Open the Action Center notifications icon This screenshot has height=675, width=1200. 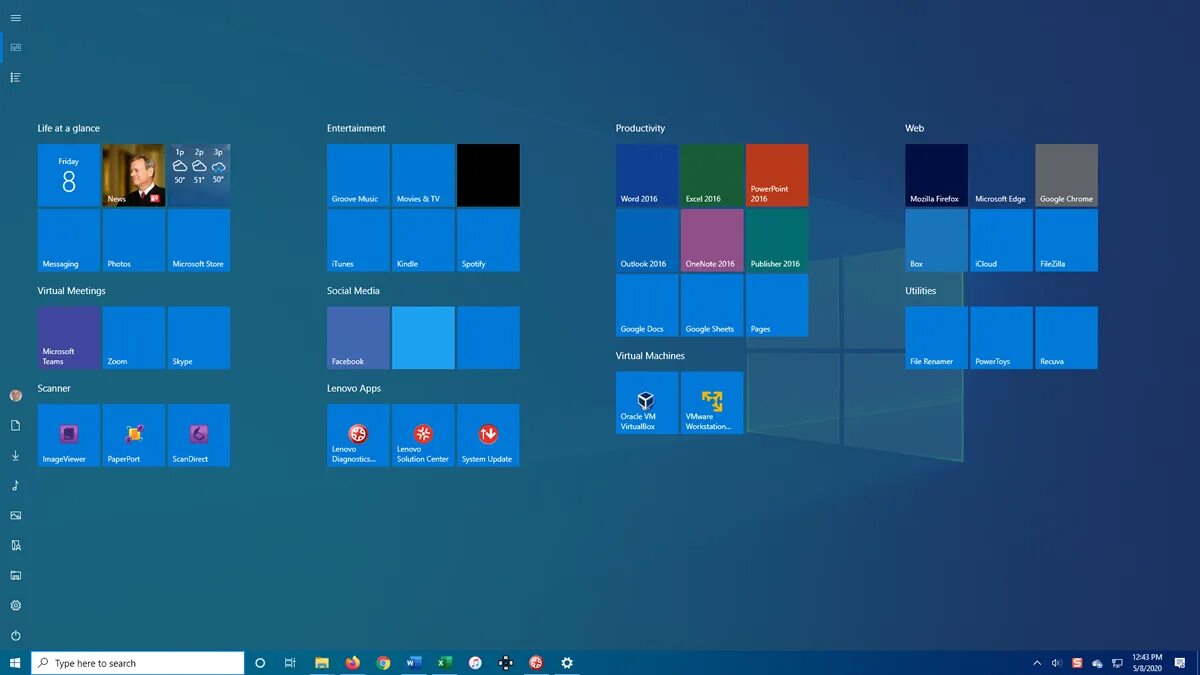click(x=1181, y=663)
